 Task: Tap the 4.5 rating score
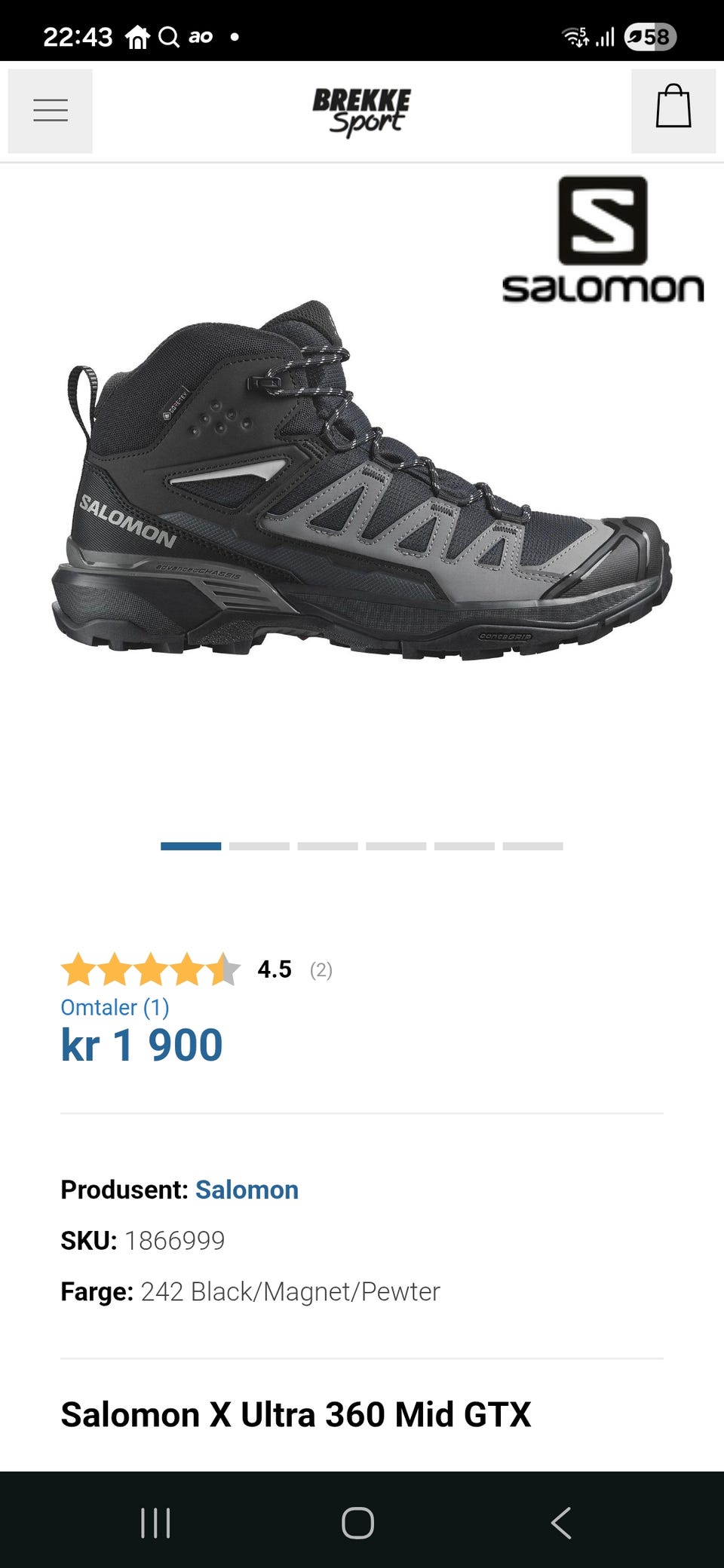tap(275, 969)
